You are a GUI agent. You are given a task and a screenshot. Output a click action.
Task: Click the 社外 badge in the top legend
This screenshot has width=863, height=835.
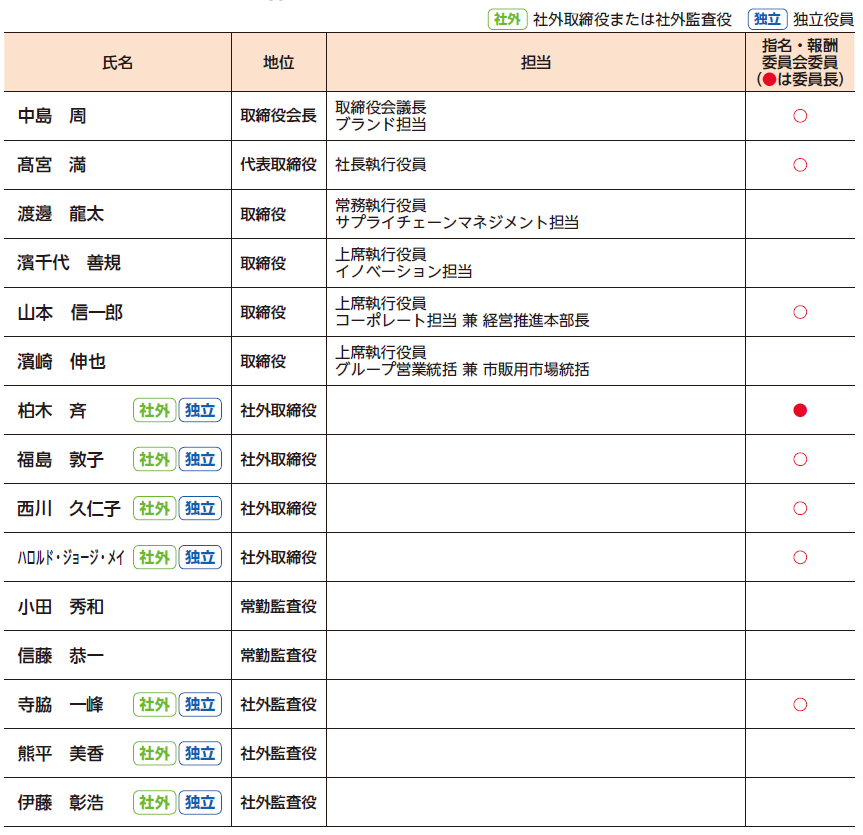point(507,19)
